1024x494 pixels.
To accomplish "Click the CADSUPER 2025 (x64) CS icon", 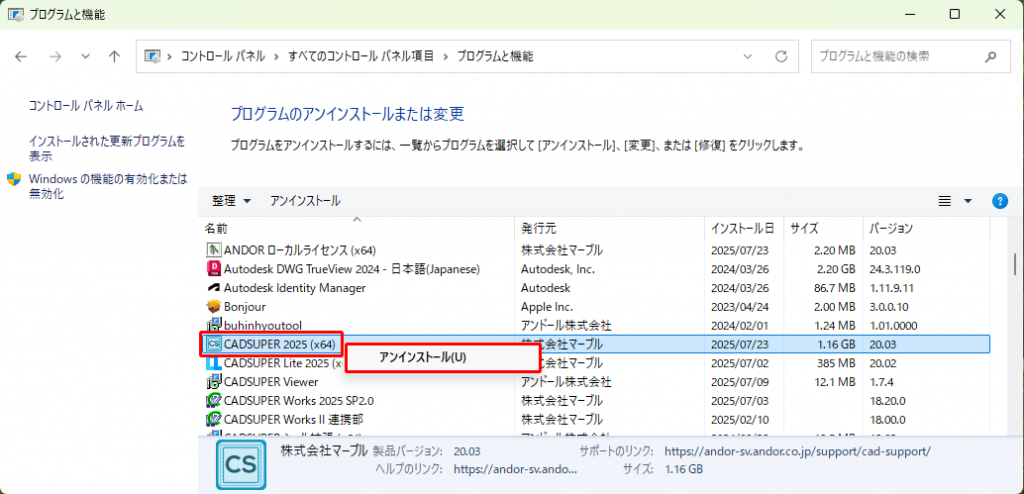I will pyautogui.click(x=214, y=344).
